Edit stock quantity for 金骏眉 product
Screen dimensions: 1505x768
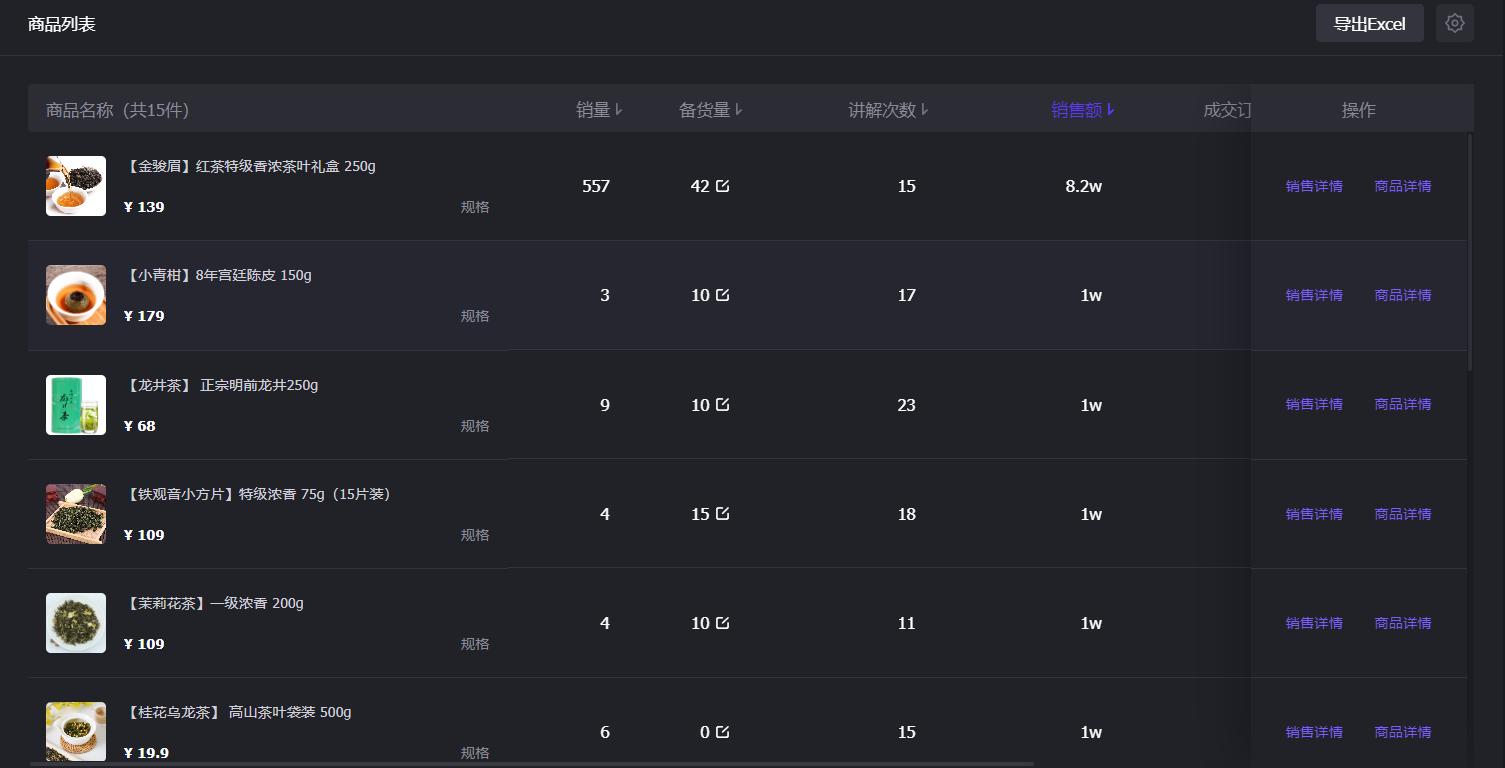click(x=723, y=186)
